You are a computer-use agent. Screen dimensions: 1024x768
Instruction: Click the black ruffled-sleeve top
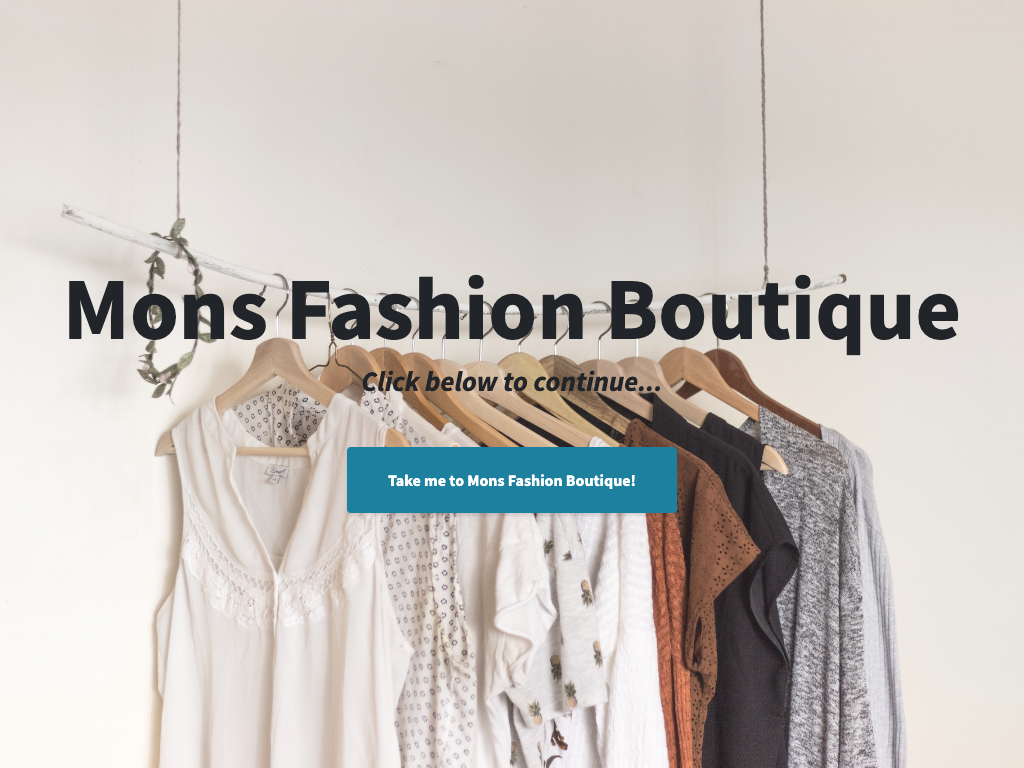coord(751,588)
